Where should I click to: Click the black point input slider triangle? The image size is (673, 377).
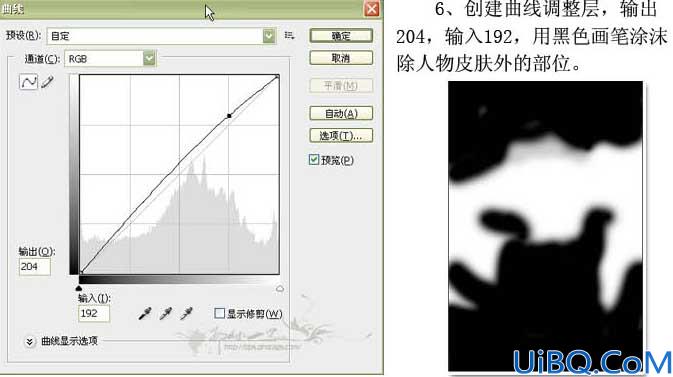pos(79,288)
